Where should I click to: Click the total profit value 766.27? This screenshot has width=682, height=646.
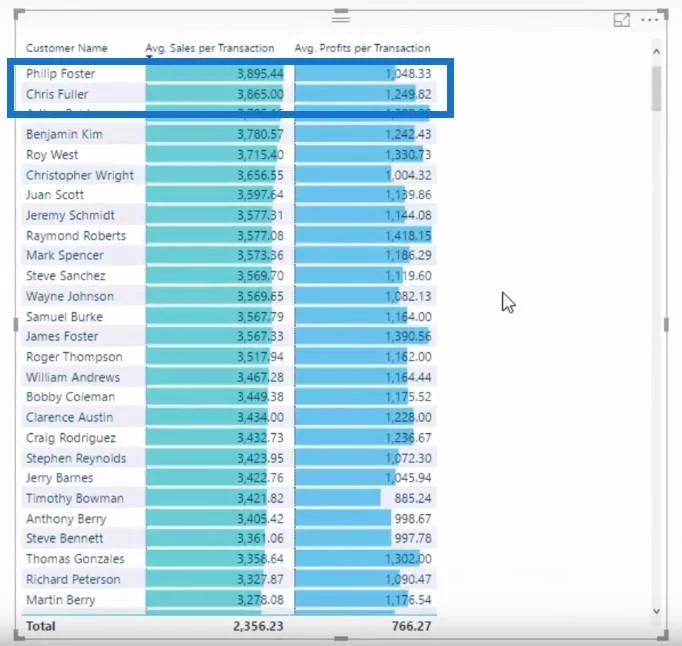411,626
